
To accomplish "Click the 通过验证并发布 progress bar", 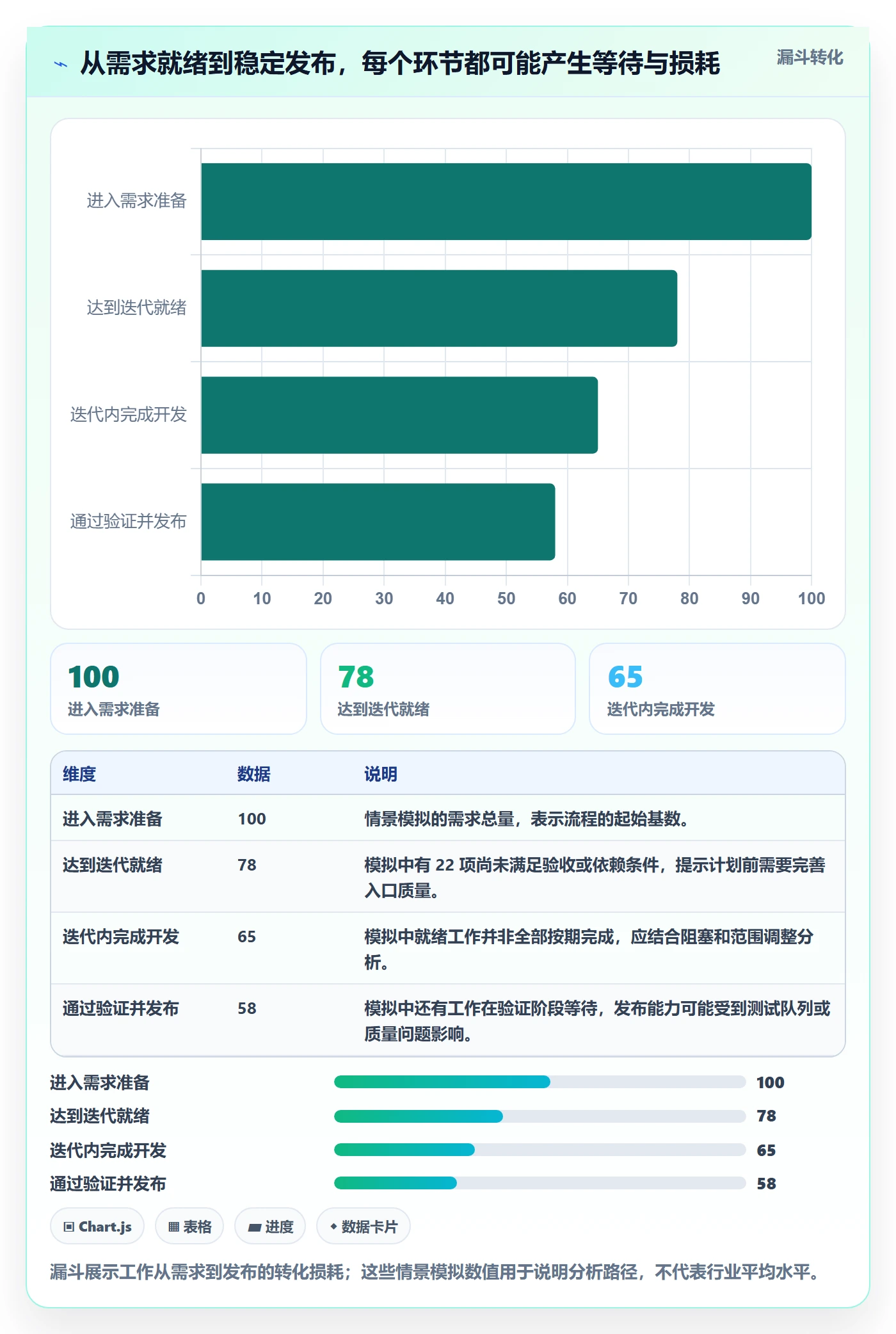I will coord(540,1183).
